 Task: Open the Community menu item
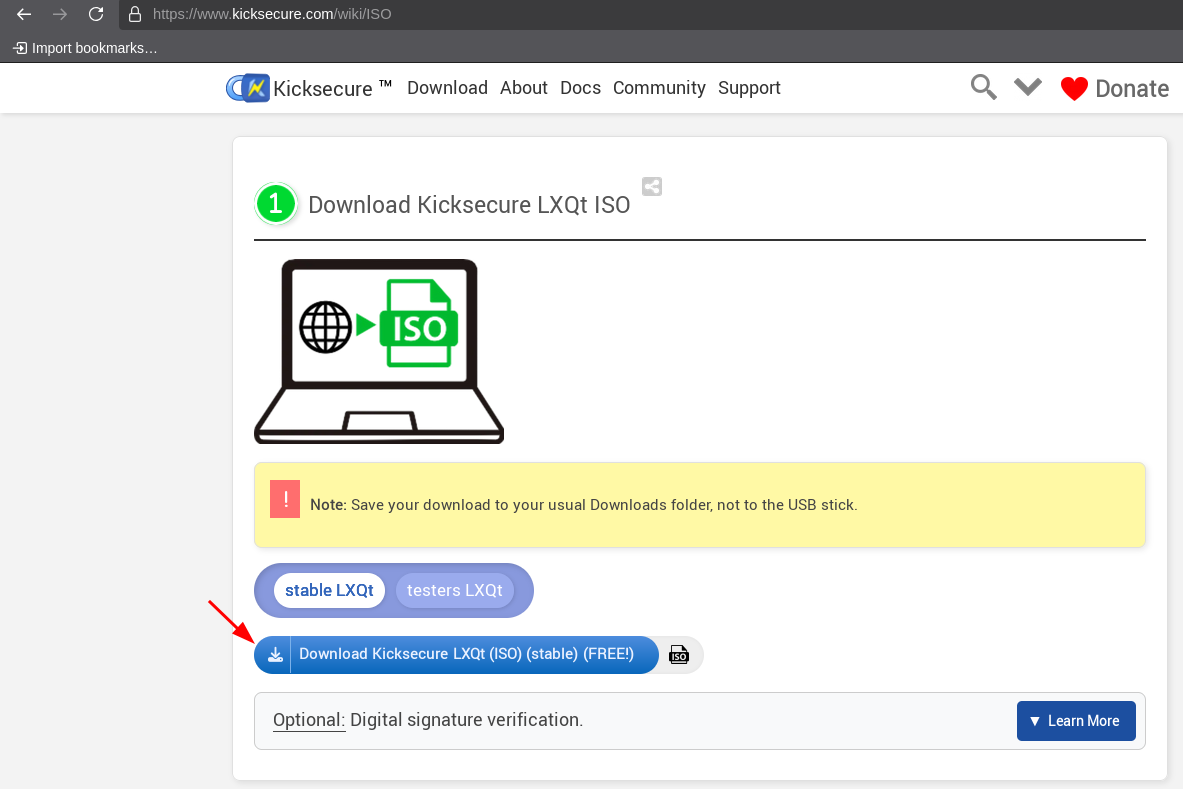[659, 88]
